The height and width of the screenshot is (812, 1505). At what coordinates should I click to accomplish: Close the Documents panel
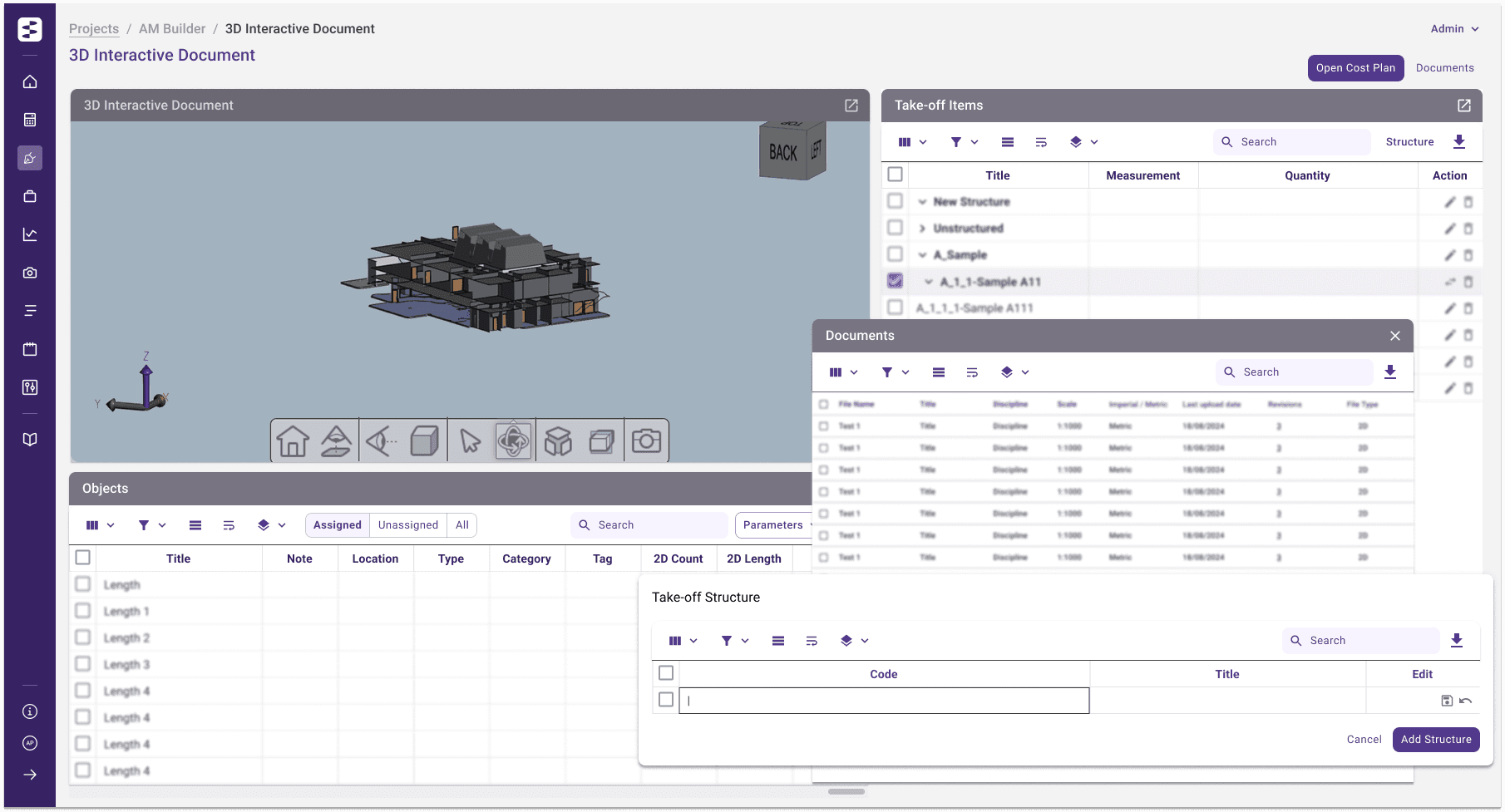[x=1395, y=336]
